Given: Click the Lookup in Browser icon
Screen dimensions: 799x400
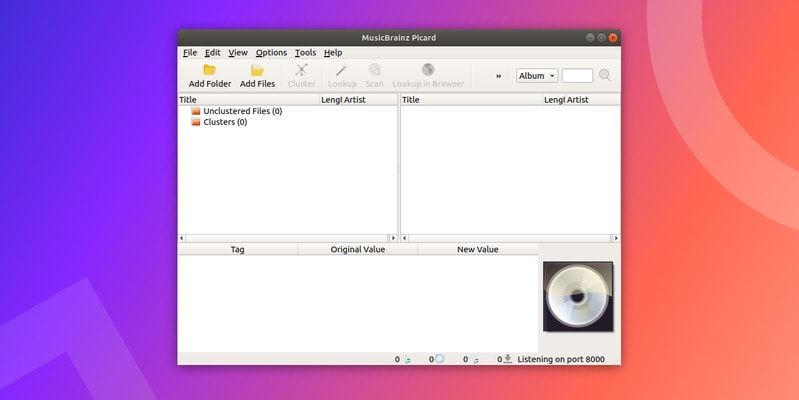Looking at the screenshot, I should [428, 69].
